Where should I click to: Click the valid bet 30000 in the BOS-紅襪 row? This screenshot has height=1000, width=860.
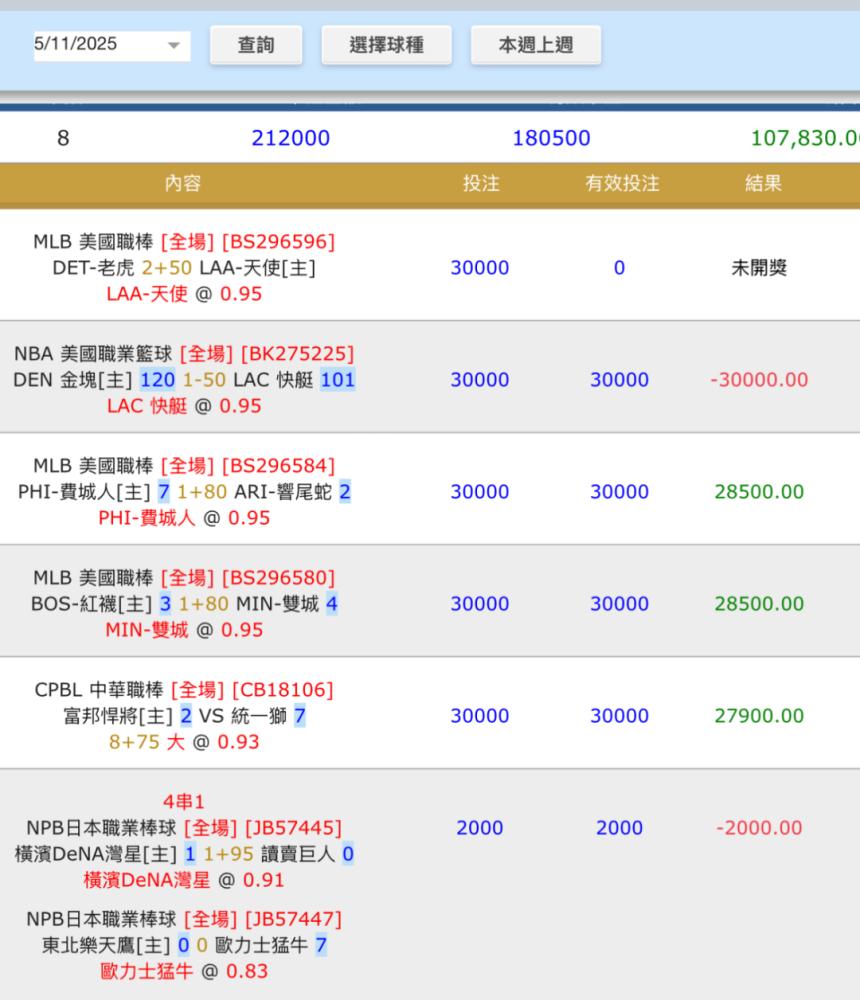click(x=619, y=605)
